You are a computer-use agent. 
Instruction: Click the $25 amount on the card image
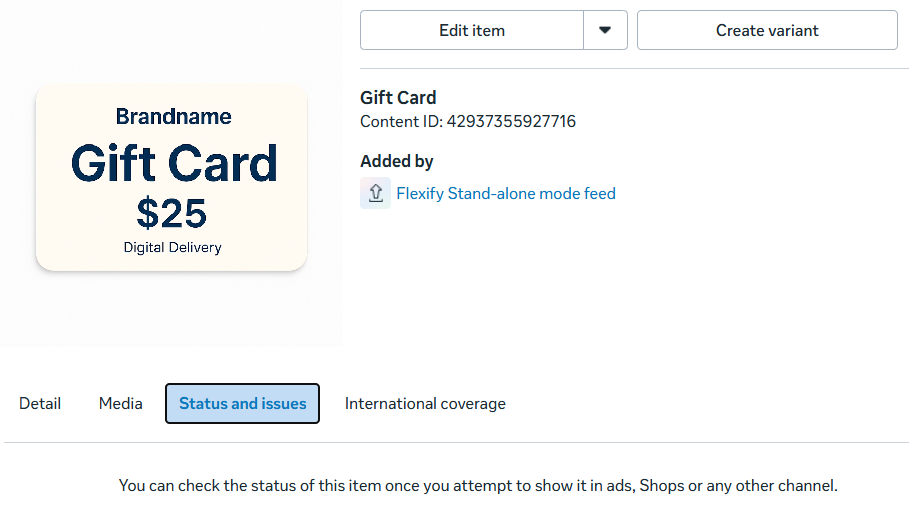tap(172, 213)
